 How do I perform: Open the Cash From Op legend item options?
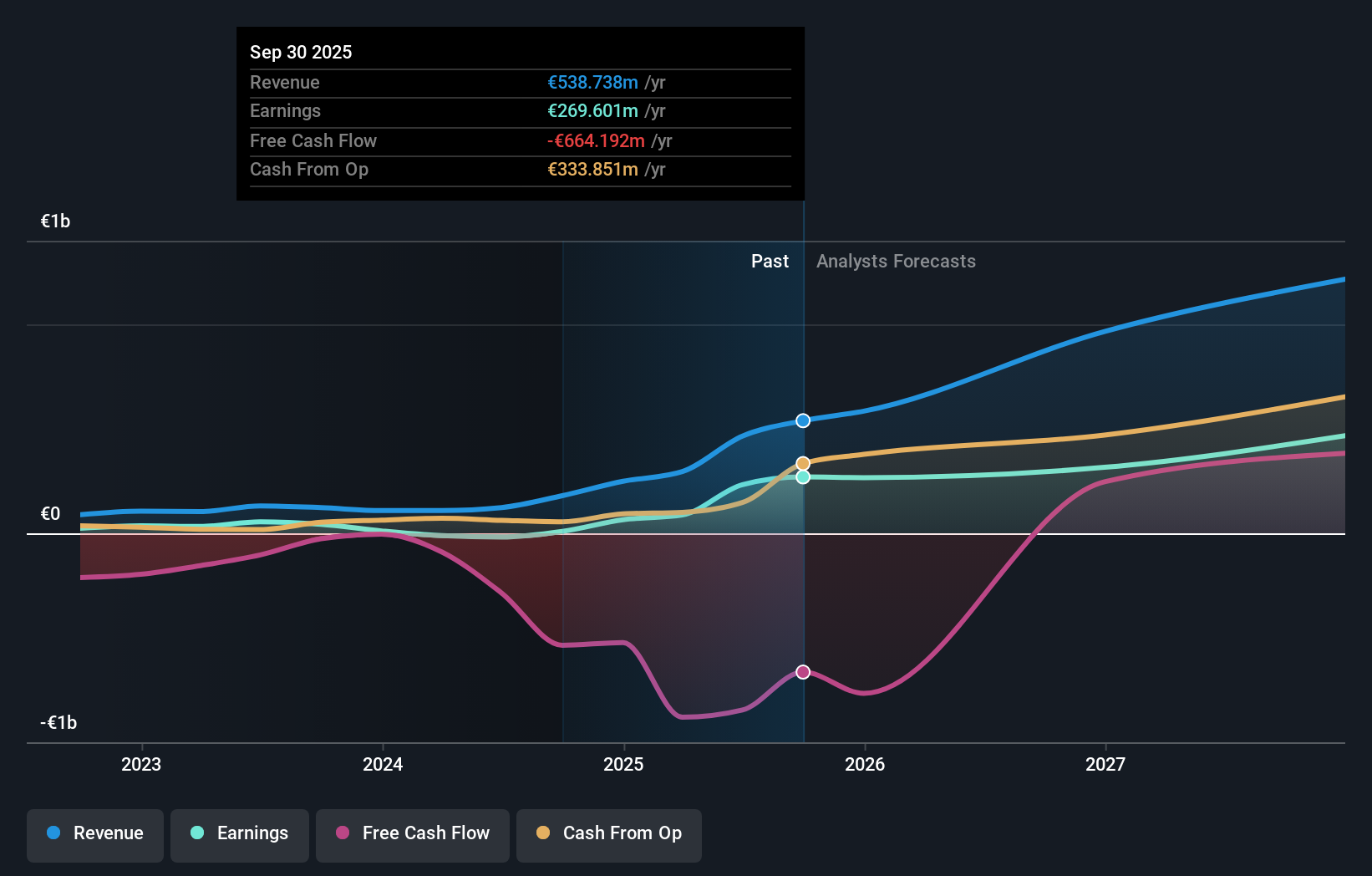tap(608, 833)
